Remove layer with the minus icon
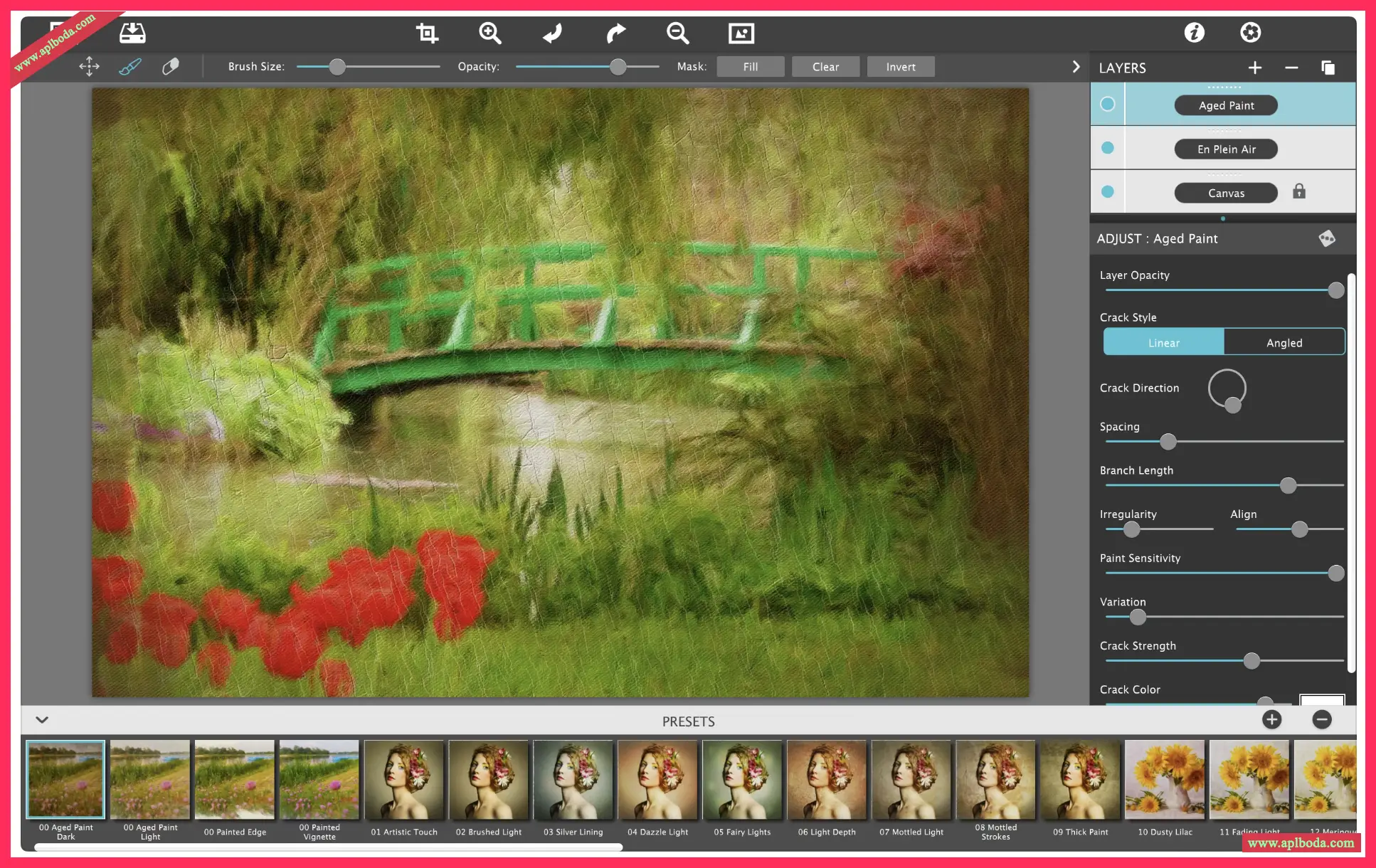Screen dimensions: 1376x868 (1291, 68)
